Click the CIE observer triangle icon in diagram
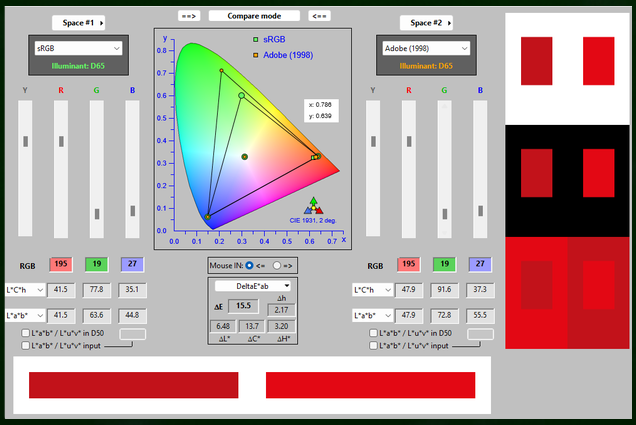This screenshot has height=425, width=636. [314, 206]
